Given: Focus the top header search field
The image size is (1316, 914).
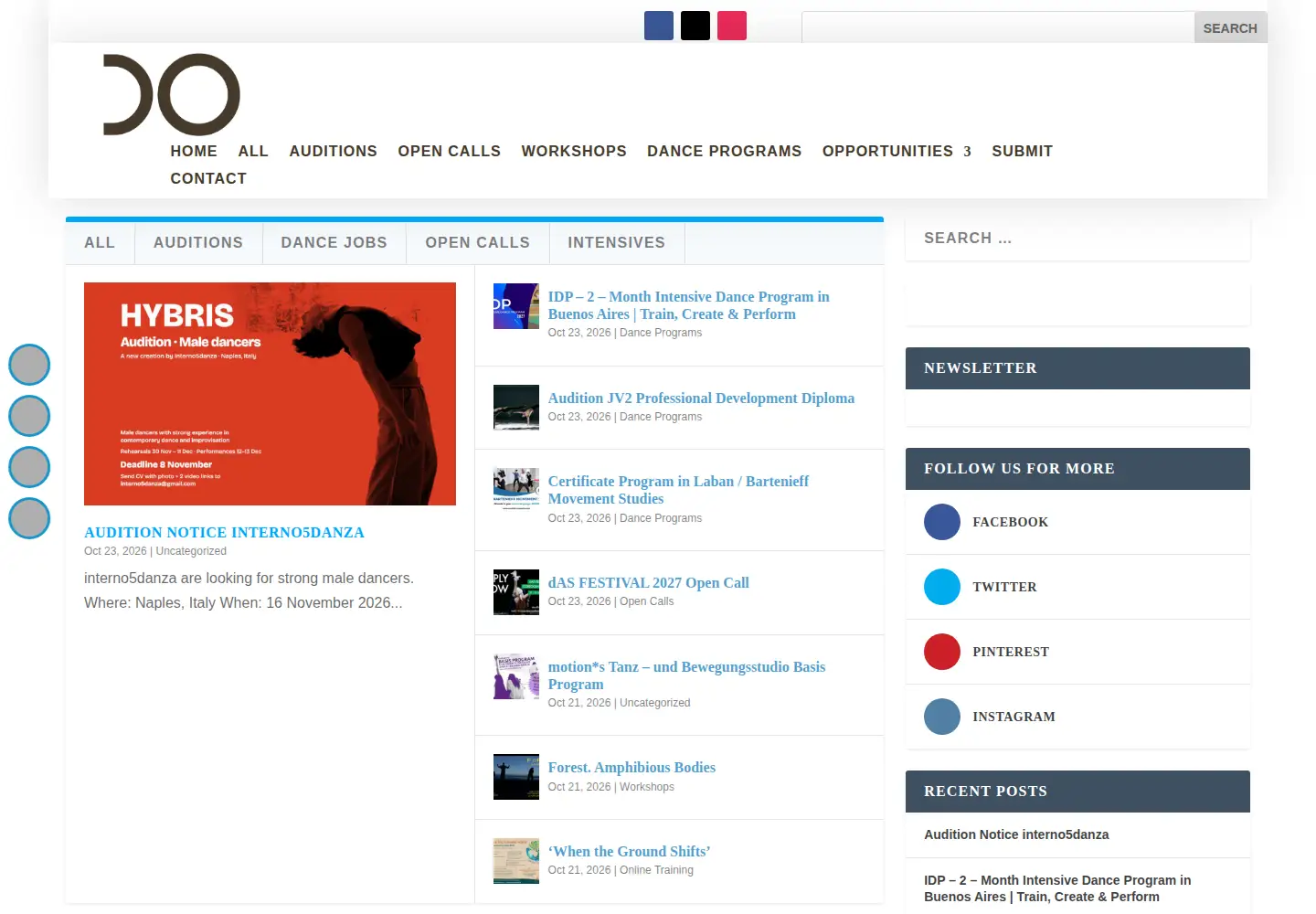Looking at the screenshot, I should tap(998, 27).
